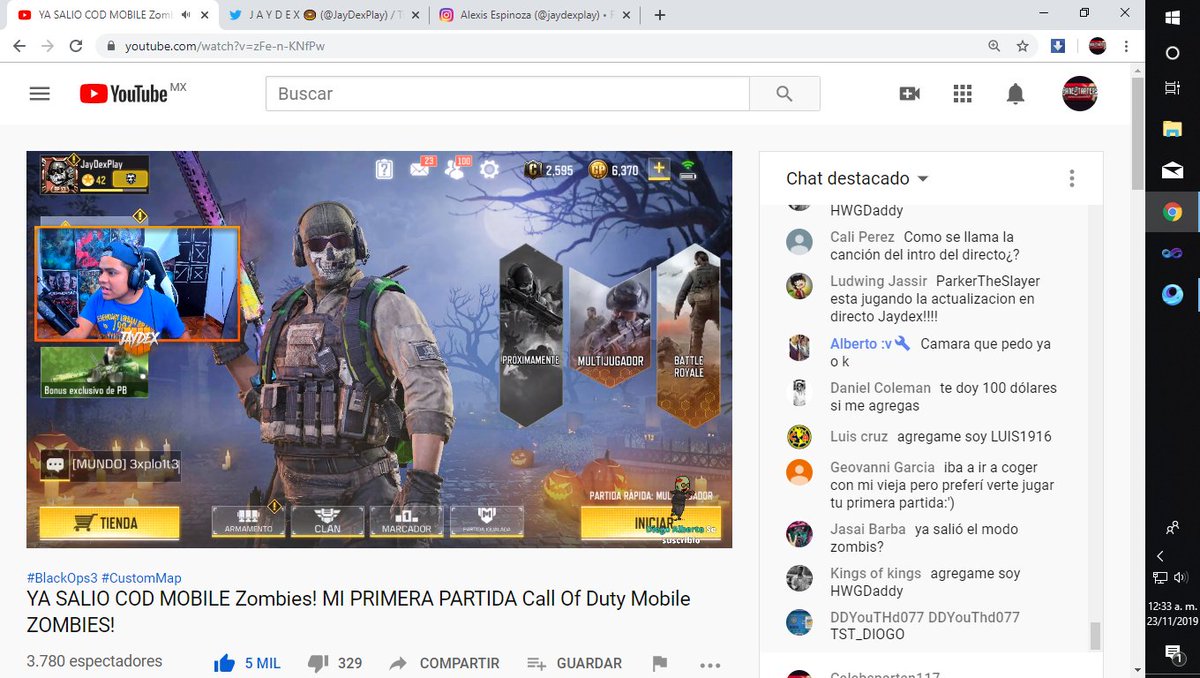Click Daniel Coleman's chat name
The height and width of the screenshot is (678, 1200).
click(880, 388)
